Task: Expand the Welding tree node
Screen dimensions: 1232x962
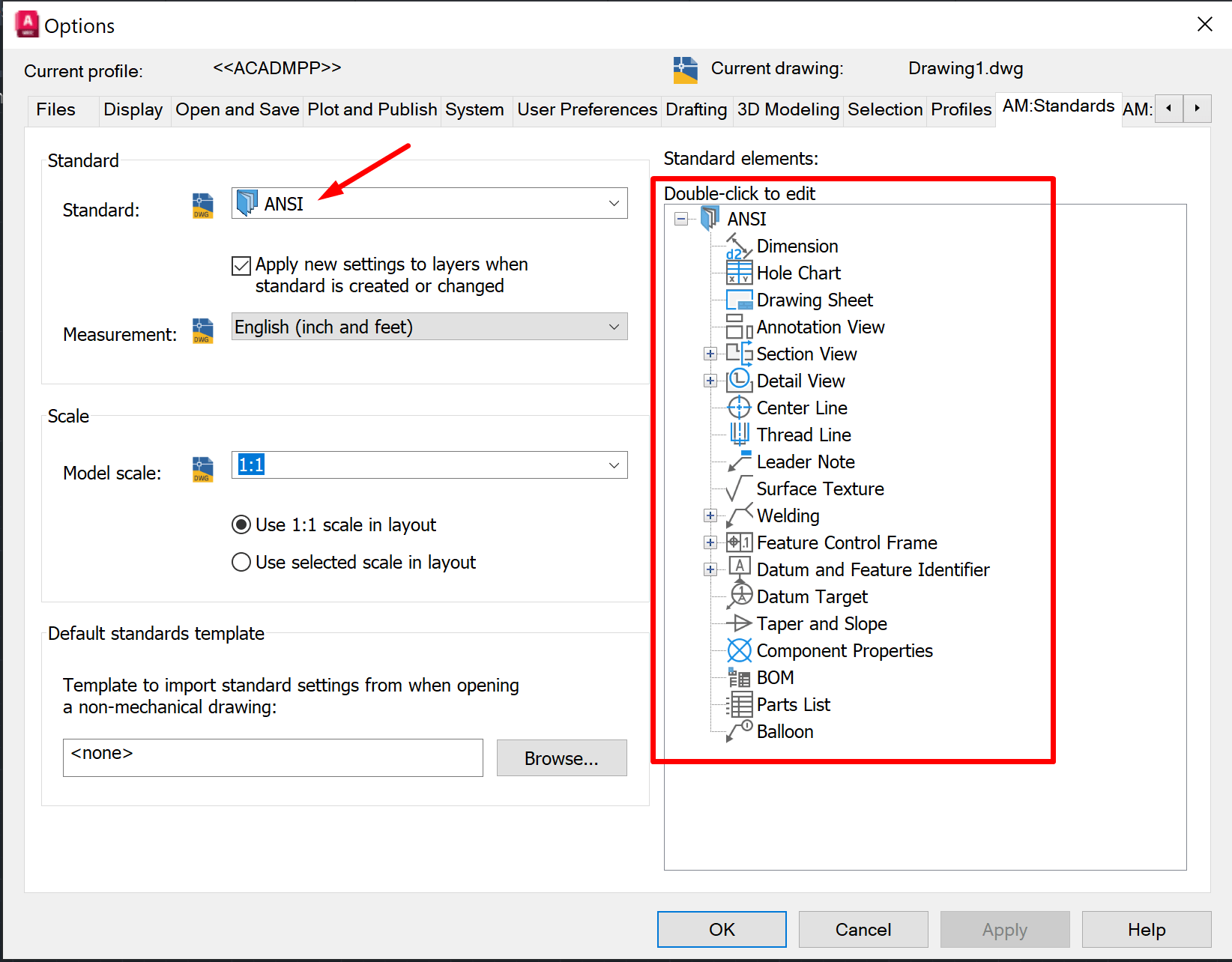Action: click(710, 515)
